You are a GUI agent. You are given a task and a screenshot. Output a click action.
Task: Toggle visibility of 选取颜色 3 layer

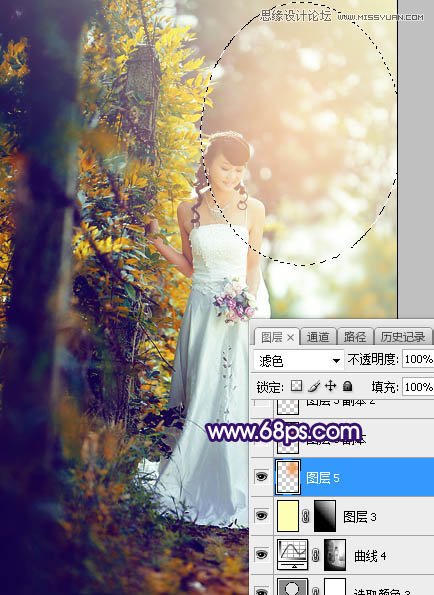coord(261,590)
